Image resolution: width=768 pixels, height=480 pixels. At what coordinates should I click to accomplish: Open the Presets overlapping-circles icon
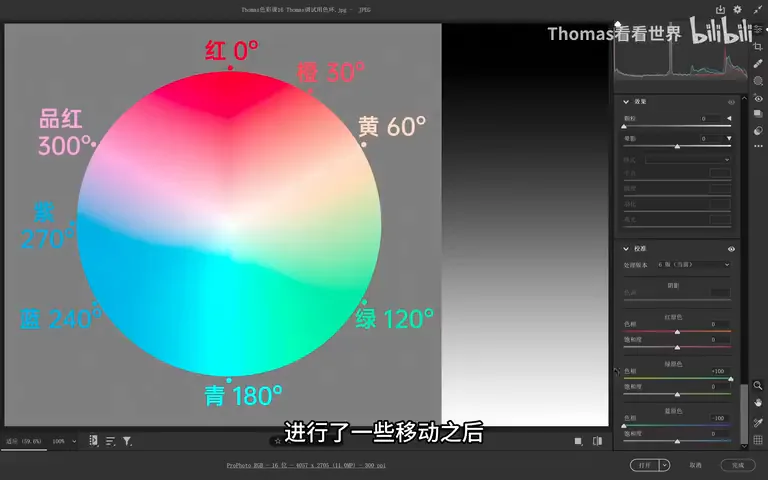[758, 130]
